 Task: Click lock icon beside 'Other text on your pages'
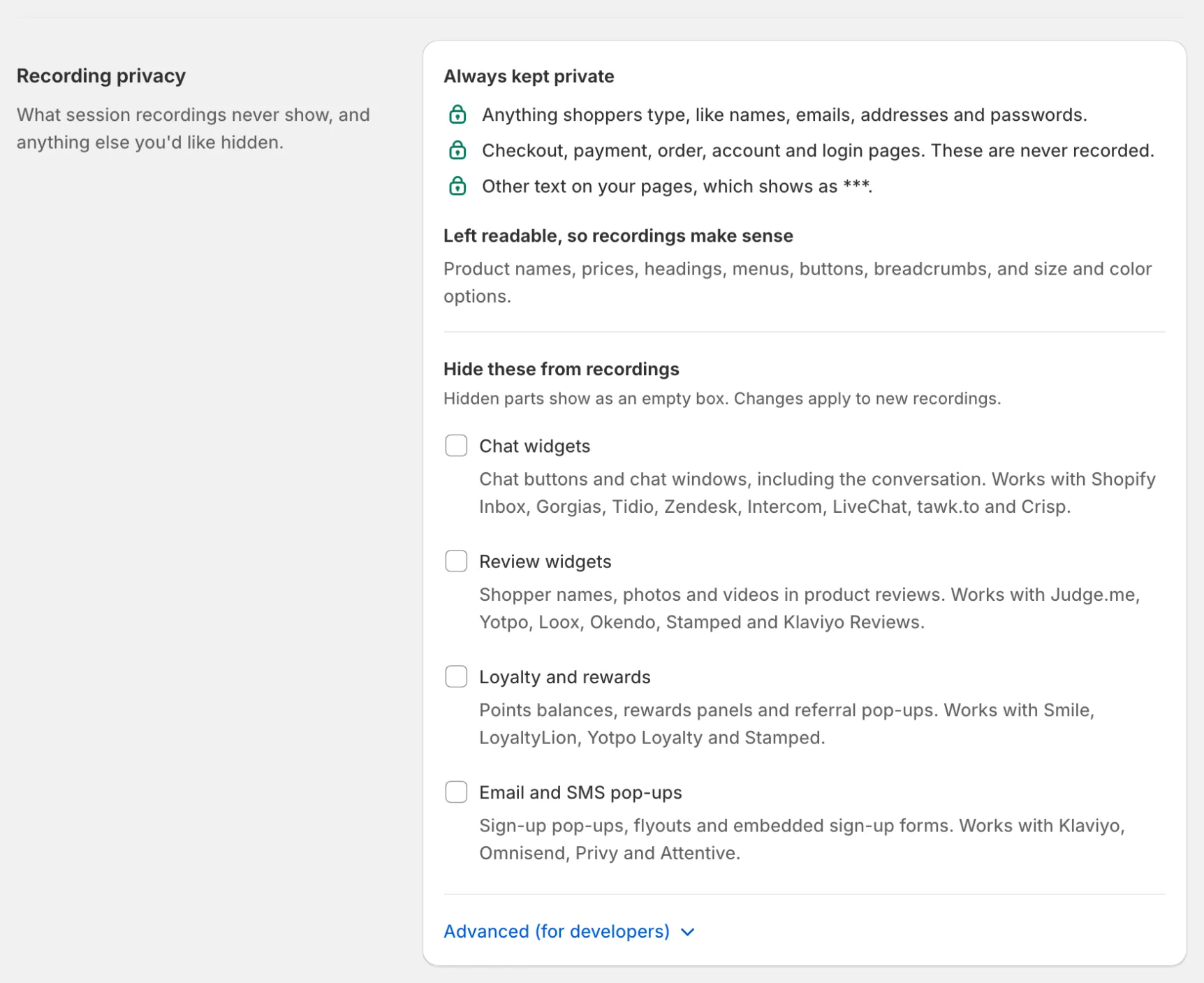pos(457,186)
